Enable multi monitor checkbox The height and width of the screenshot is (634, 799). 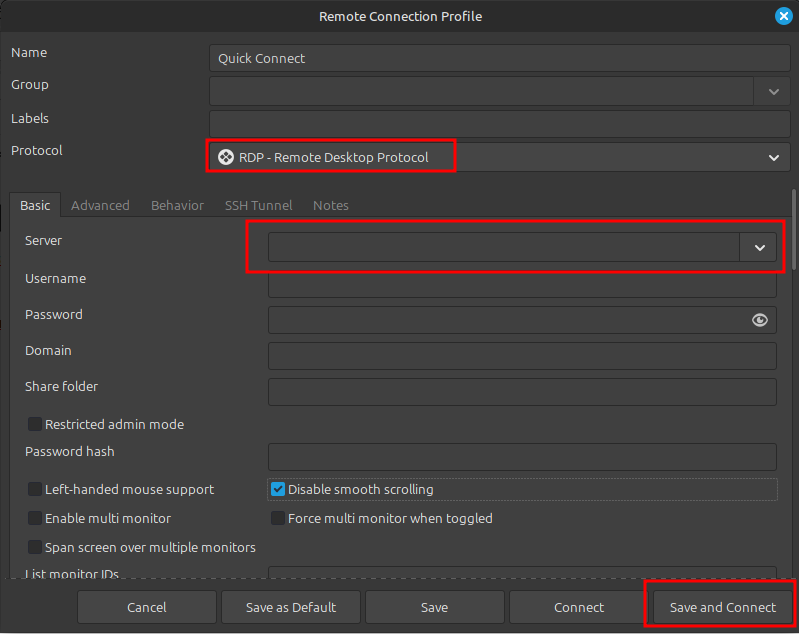[35, 519]
